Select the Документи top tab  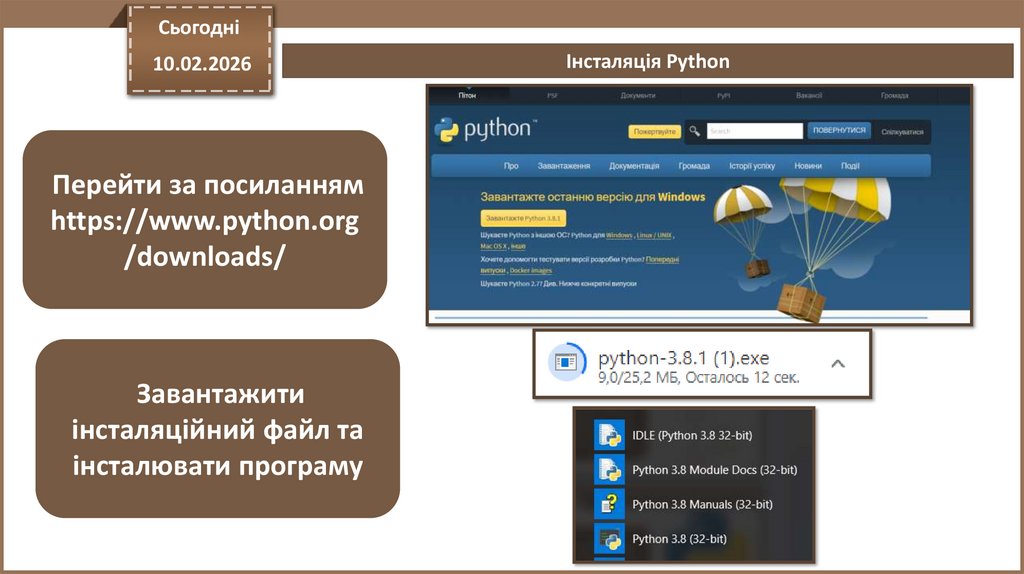638,95
